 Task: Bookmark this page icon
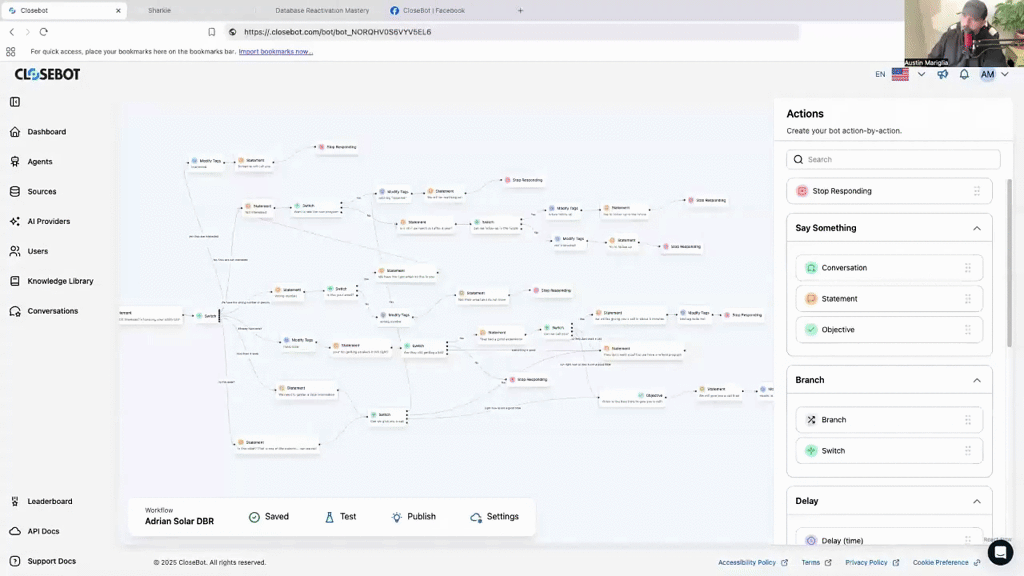pyautogui.click(x=212, y=32)
